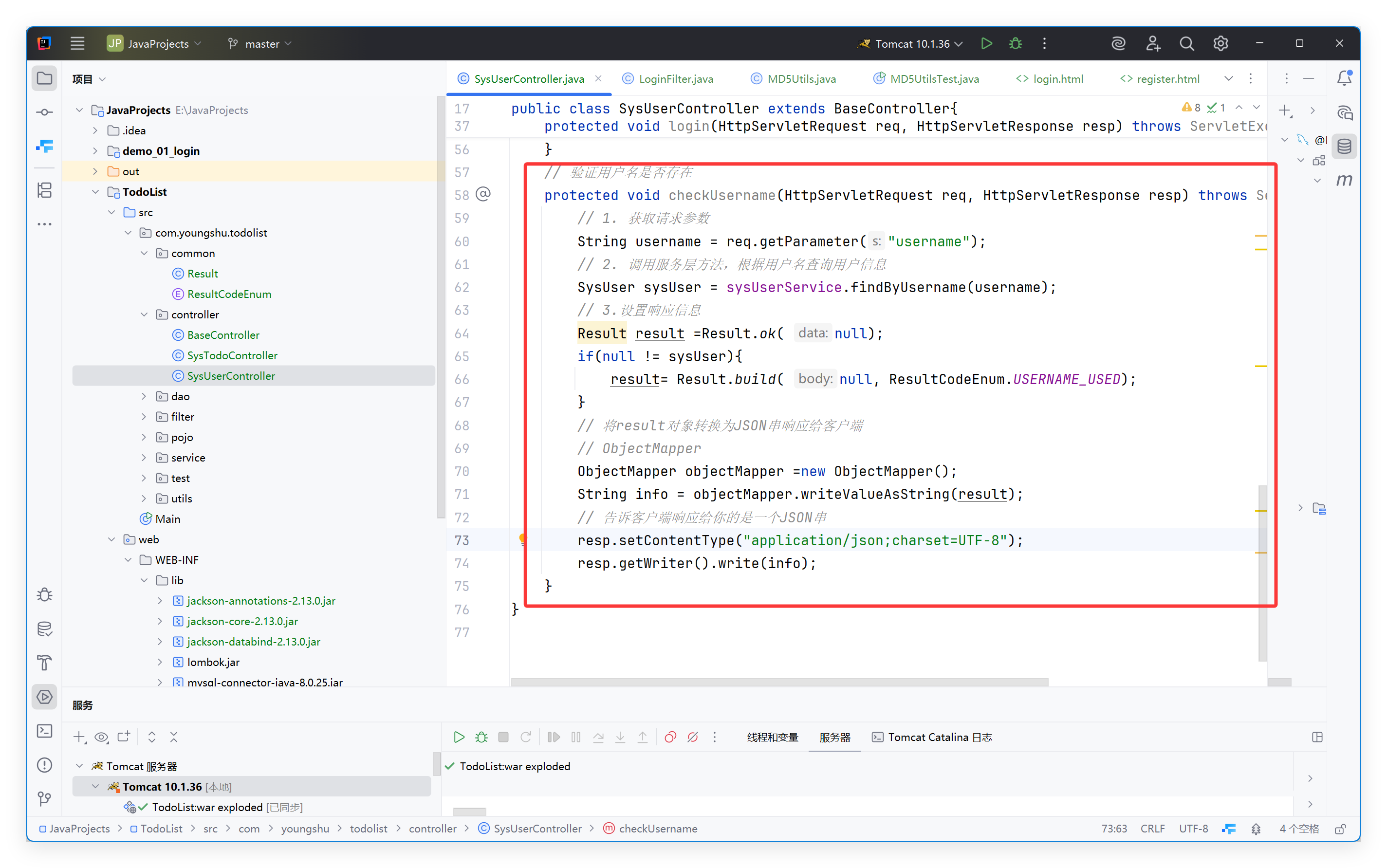
Task: Select ResultCodeEnum in project tree
Action: click(x=228, y=294)
